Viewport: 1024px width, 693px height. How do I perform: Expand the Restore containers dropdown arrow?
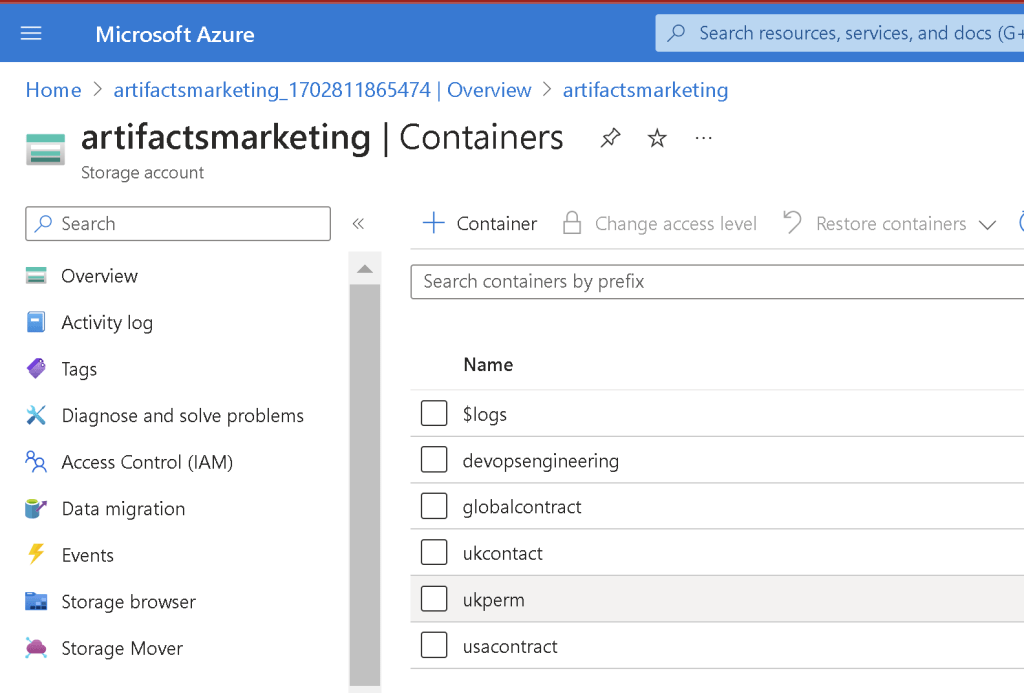coord(987,225)
